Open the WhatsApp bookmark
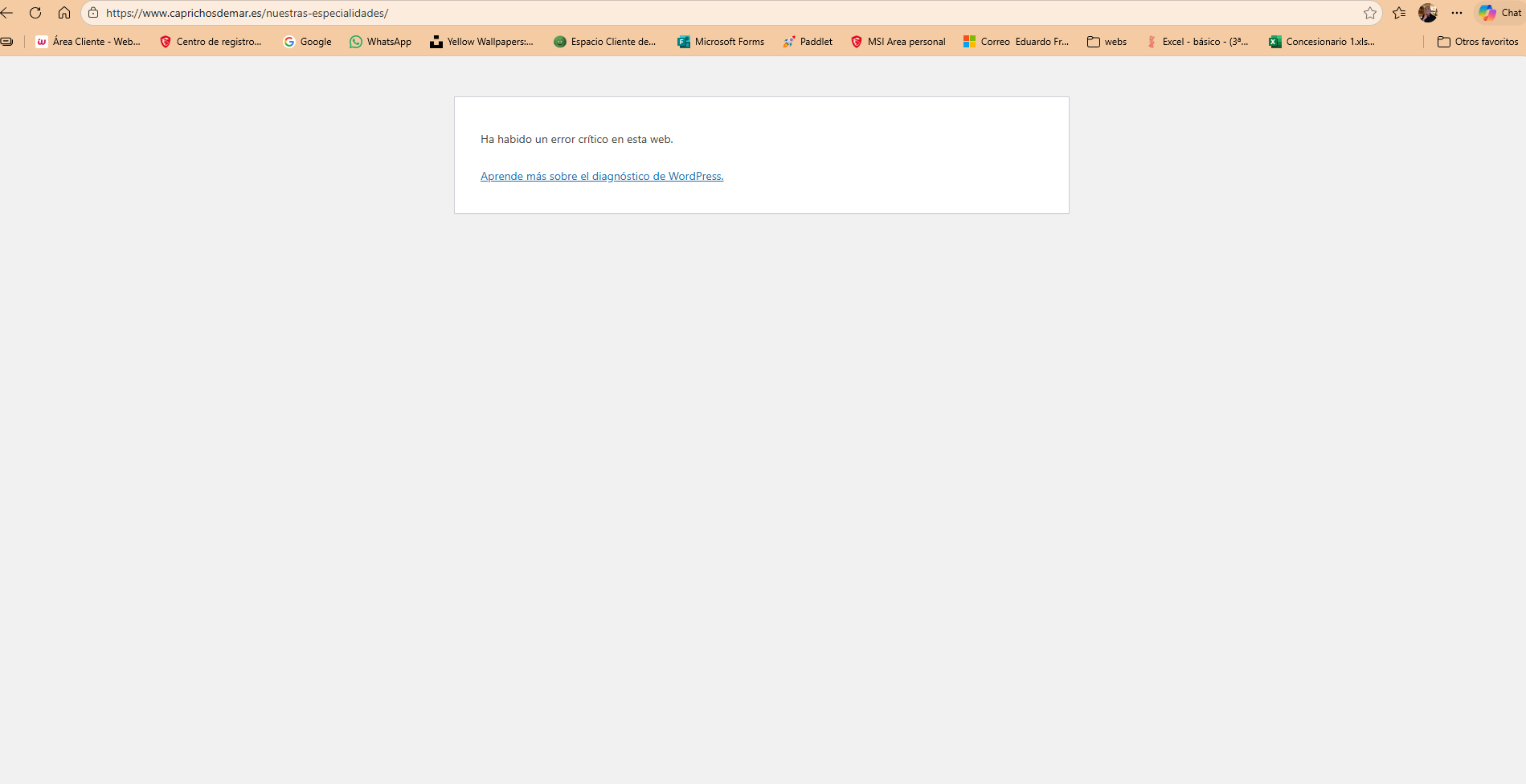The height and width of the screenshot is (784, 1526). pyautogui.click(x=380, y=42)
